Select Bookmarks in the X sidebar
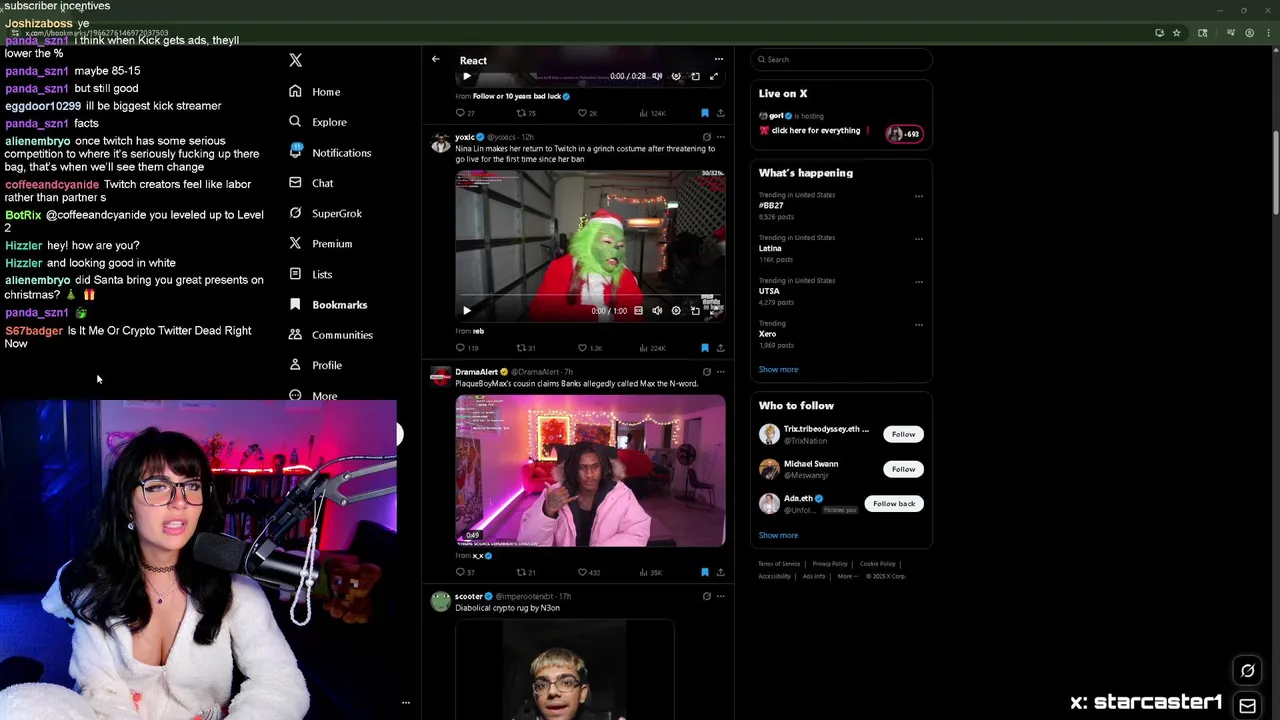 coord(327,305)
